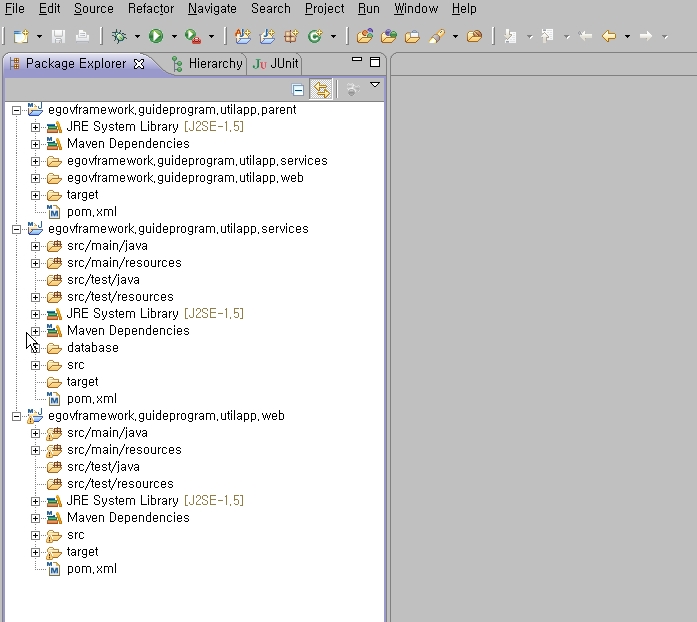Close the Package Explorer tab
The width and height of the screenshot is (697, 622).
coord(139,63)
